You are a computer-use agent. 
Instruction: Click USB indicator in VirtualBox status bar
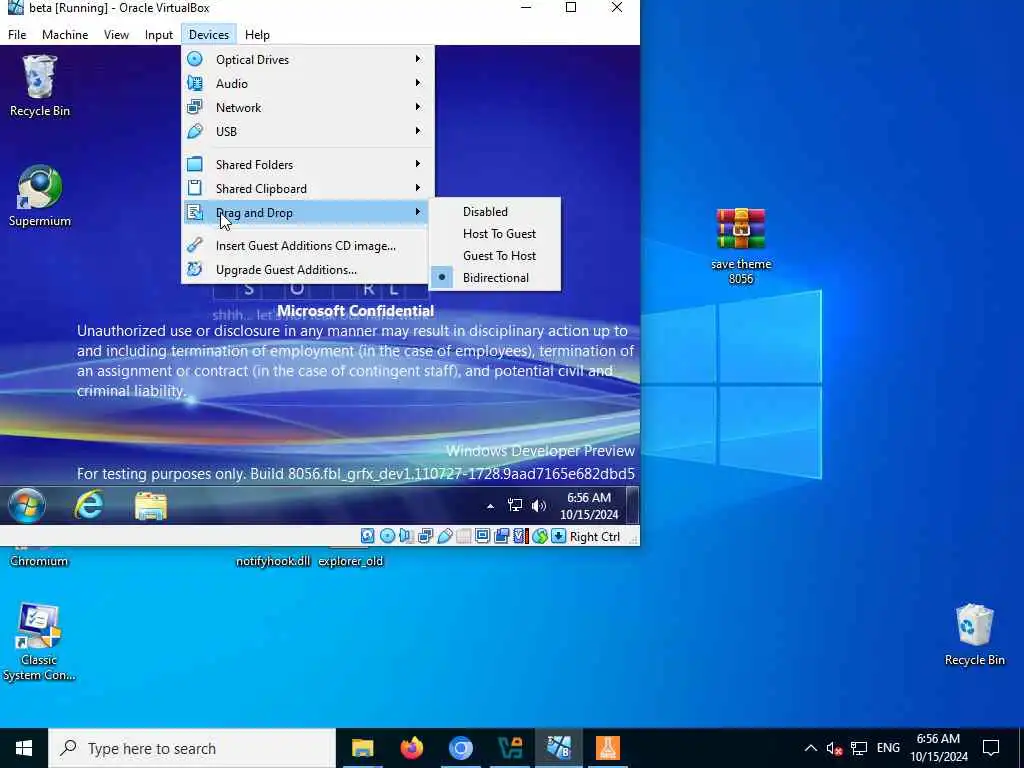pos(445,536)
